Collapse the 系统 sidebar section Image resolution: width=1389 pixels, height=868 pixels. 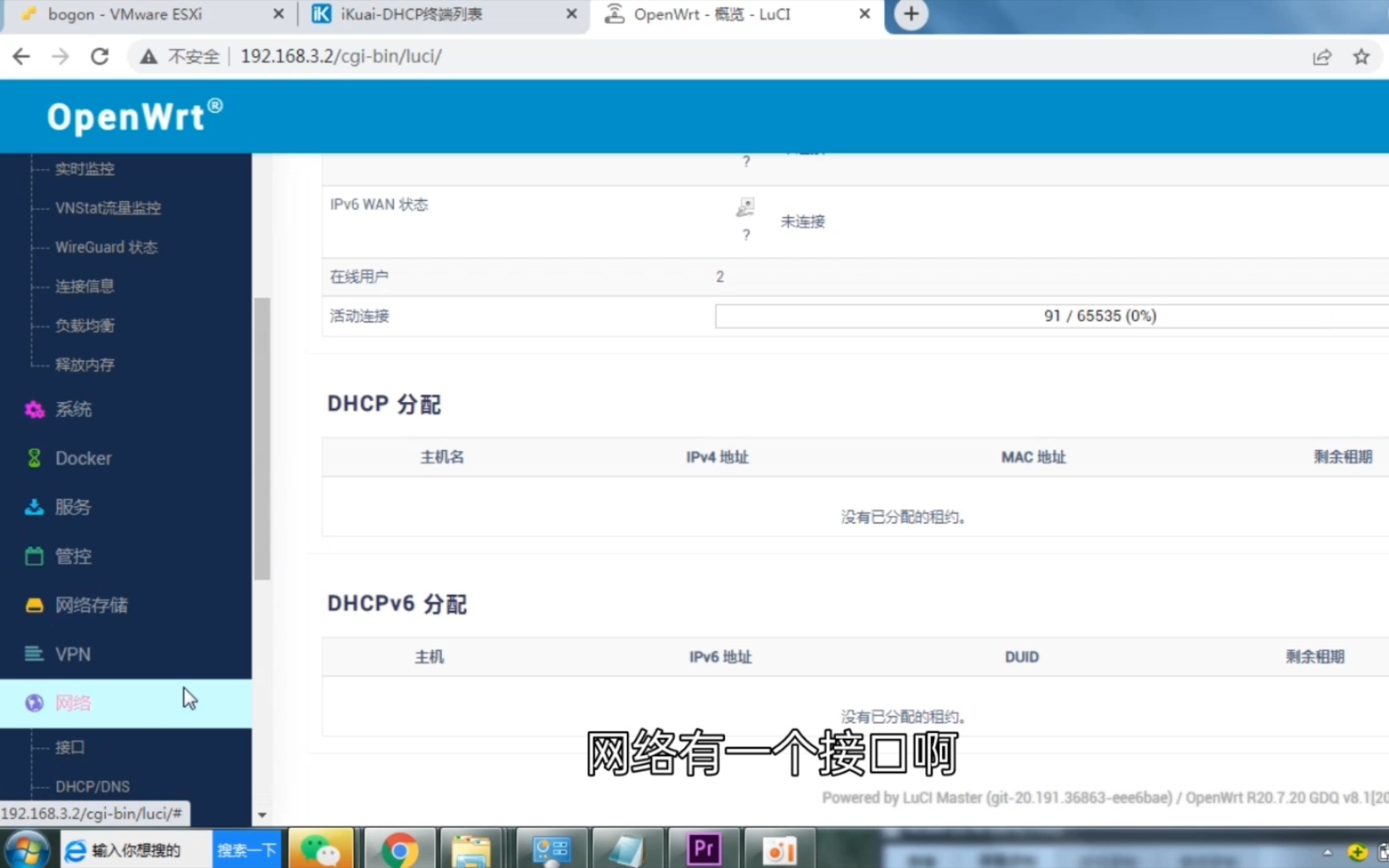73,409
